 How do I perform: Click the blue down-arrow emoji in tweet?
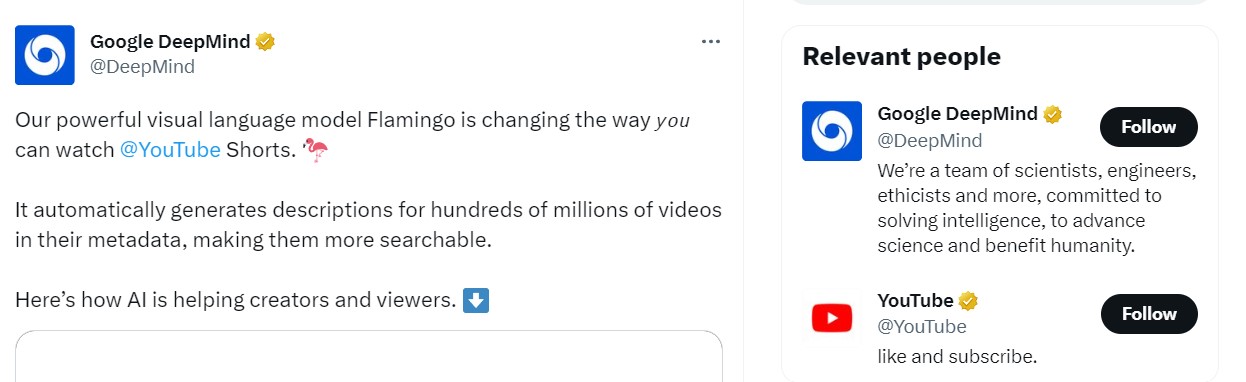tap(477, 300)
